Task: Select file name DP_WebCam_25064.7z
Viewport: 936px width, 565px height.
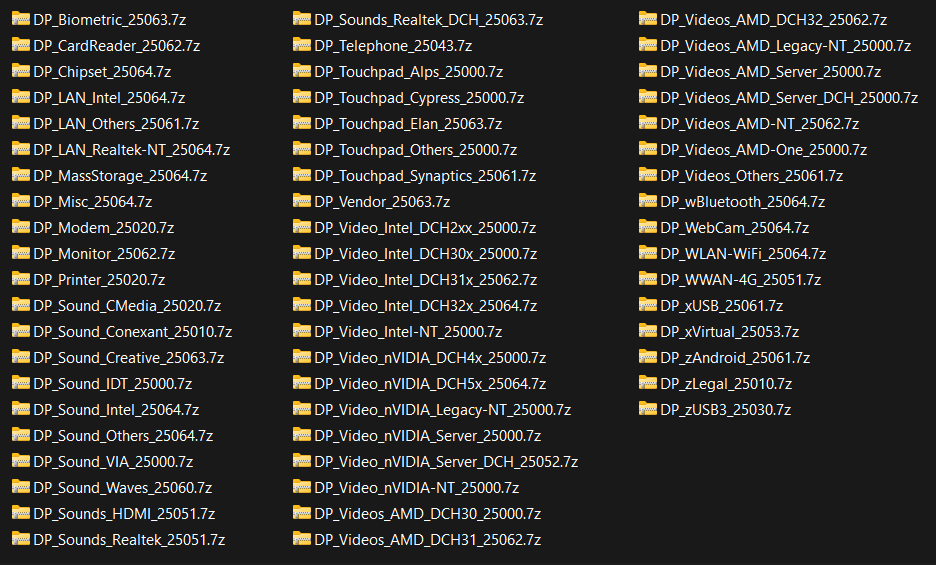Action: [x=735, y=228]
